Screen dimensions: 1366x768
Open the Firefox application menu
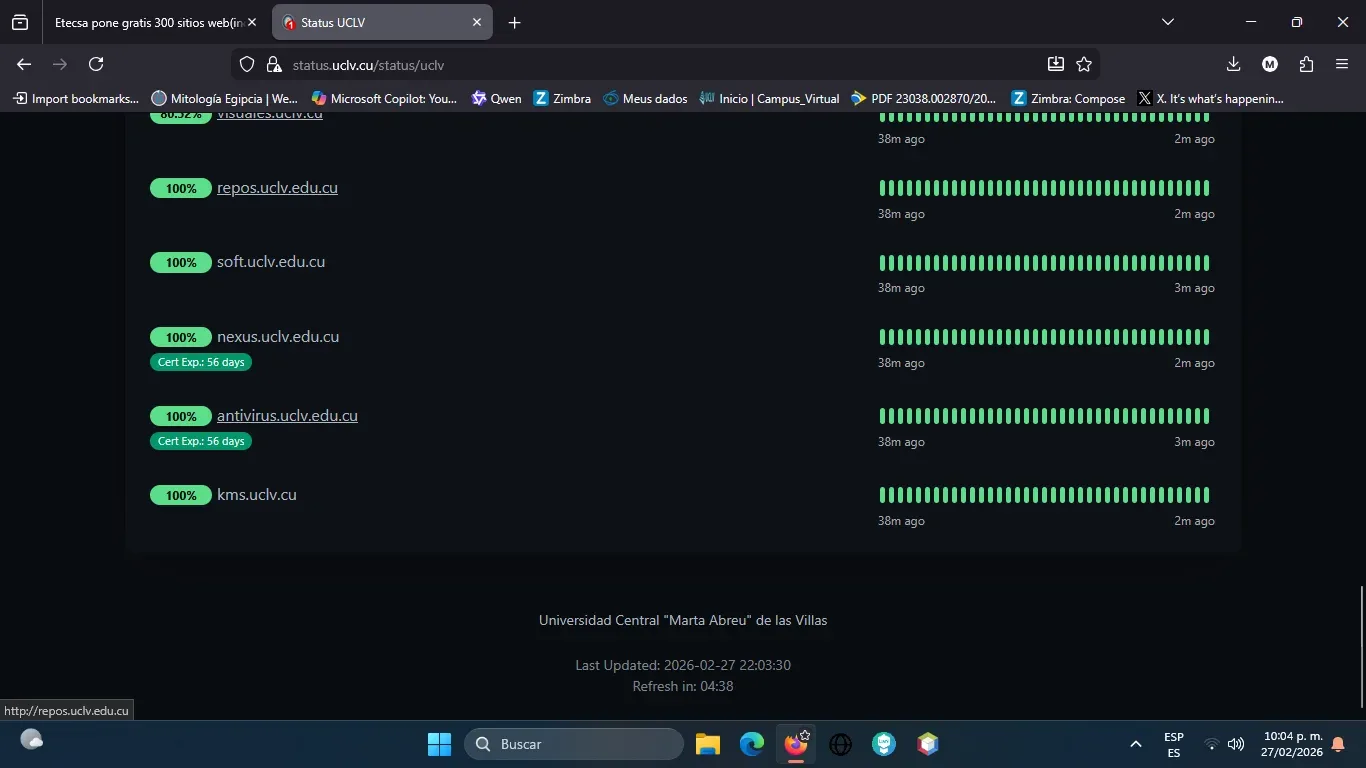point(1342,64)
